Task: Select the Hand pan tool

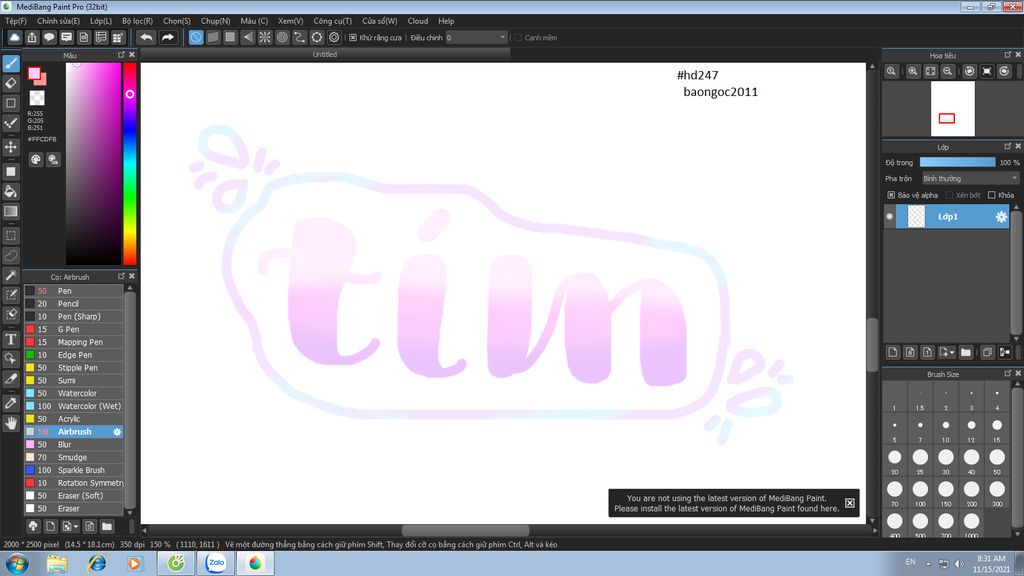Action: coord(11,423)
